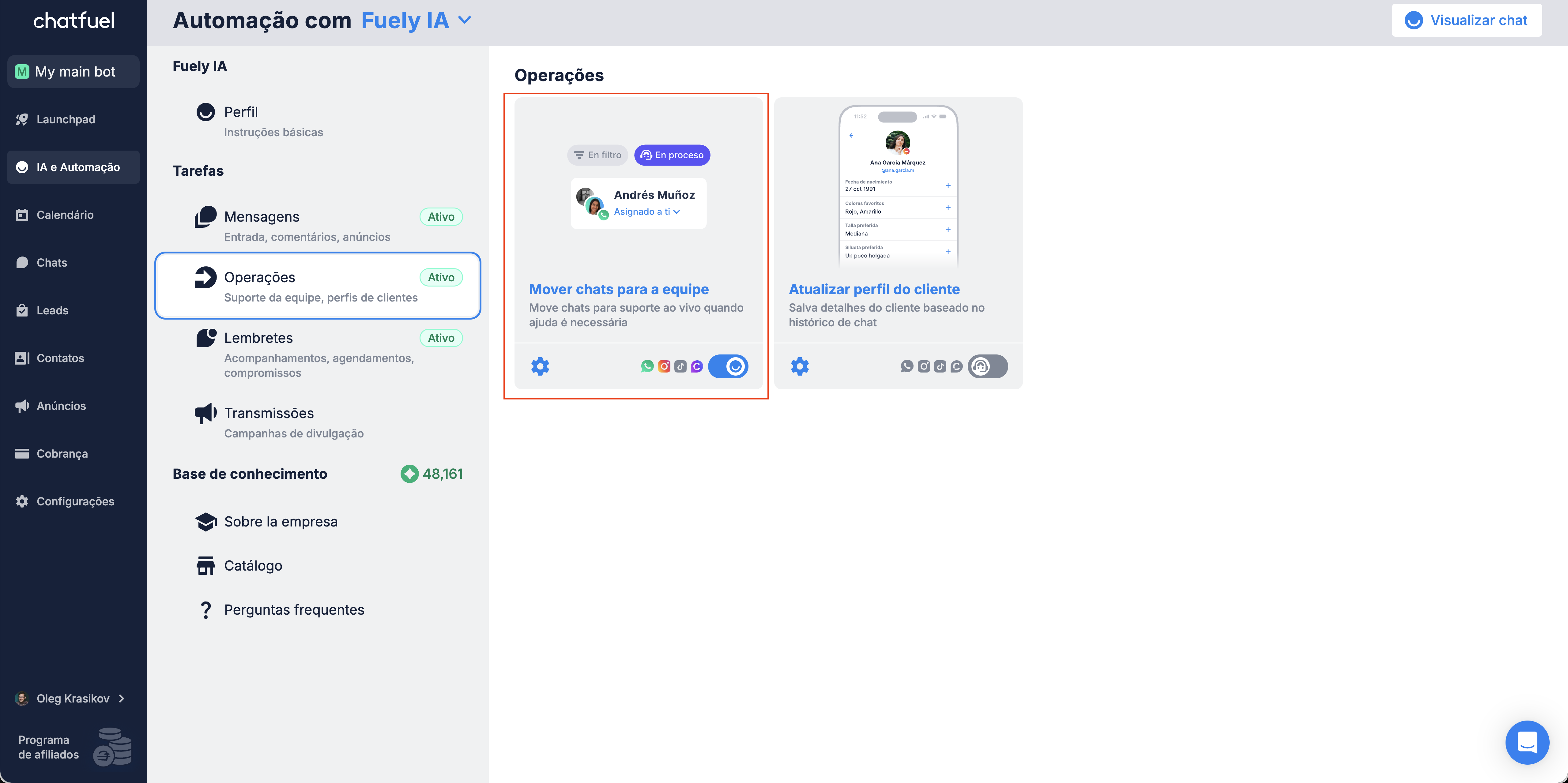The width and height of the screenshot is (1568, 783).
Task: Open the My main bot selector
Action: [73, 72]
